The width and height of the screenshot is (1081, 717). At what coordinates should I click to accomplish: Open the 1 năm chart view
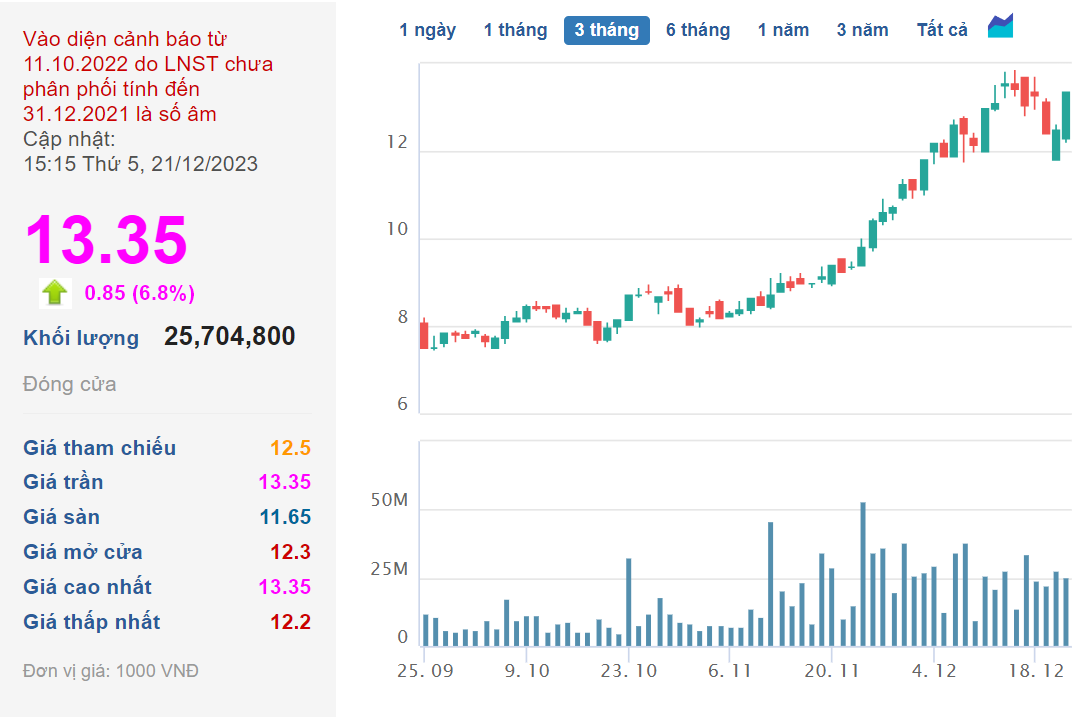click(x=783, y=30)
